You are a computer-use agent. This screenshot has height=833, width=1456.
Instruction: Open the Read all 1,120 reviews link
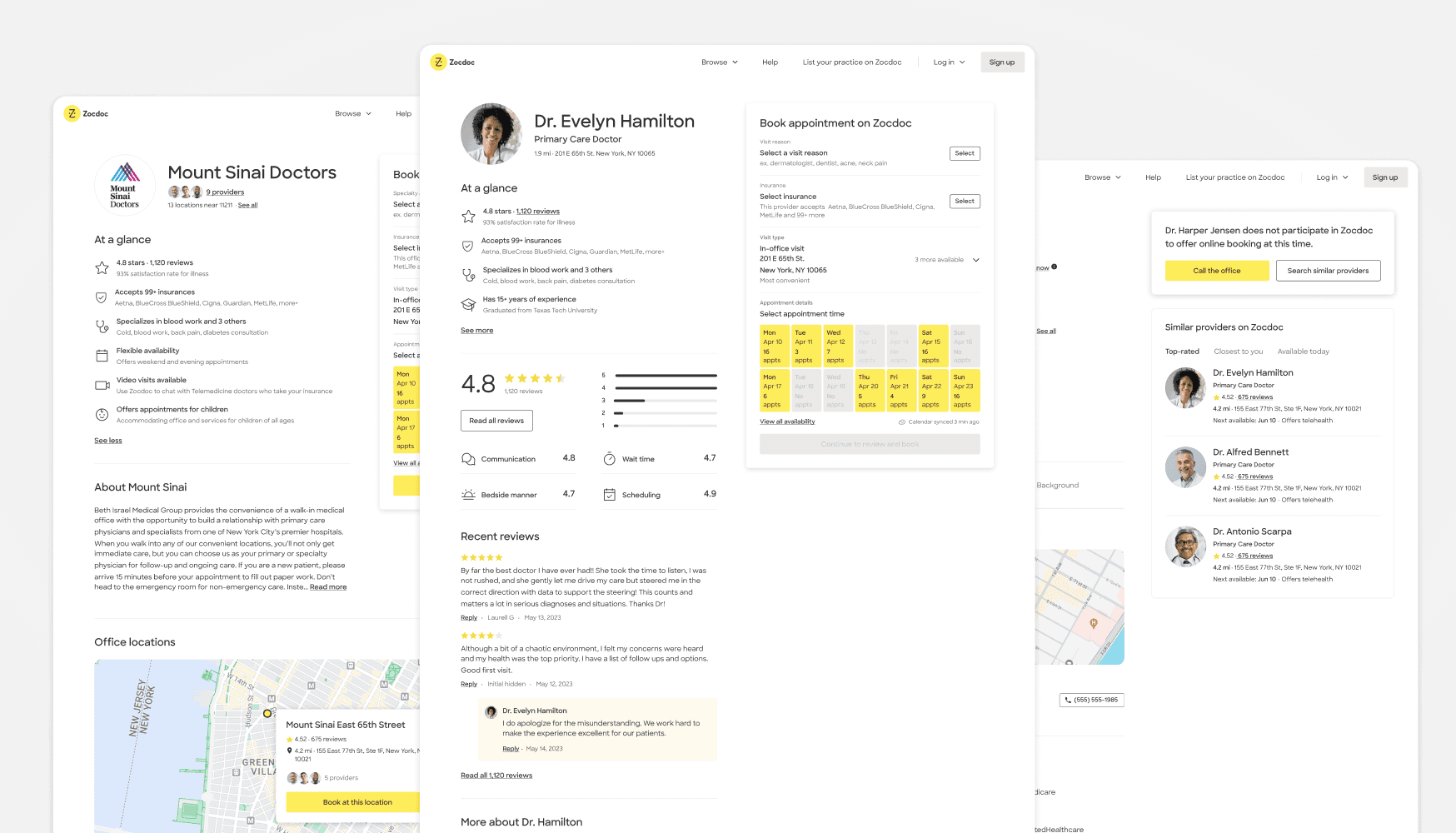496,776
